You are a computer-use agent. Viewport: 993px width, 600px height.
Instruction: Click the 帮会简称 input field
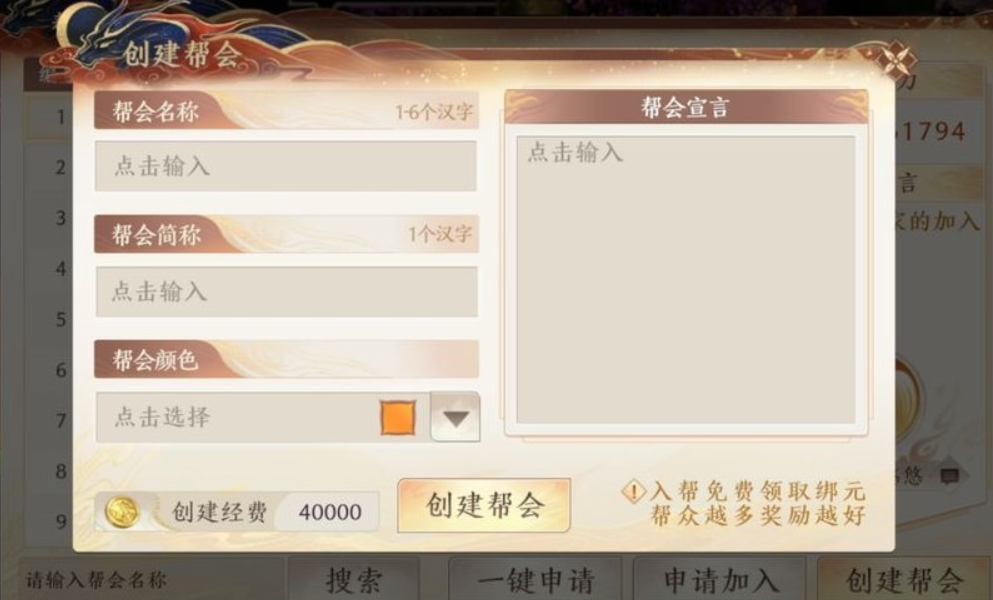pos(286,291)
